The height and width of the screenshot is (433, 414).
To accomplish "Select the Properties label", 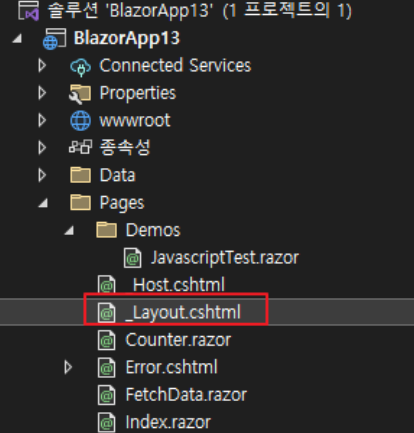I will tap(138, 93).
